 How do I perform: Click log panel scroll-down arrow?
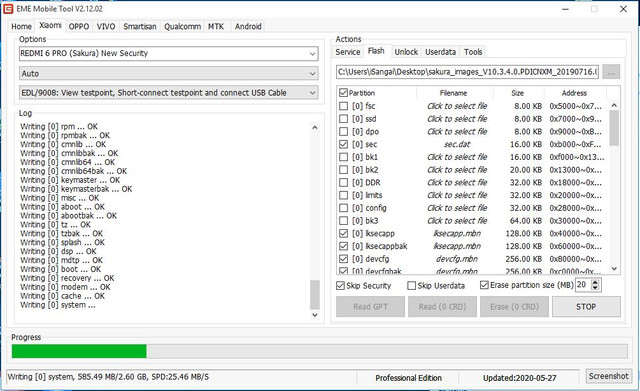(x=315, y=315)
